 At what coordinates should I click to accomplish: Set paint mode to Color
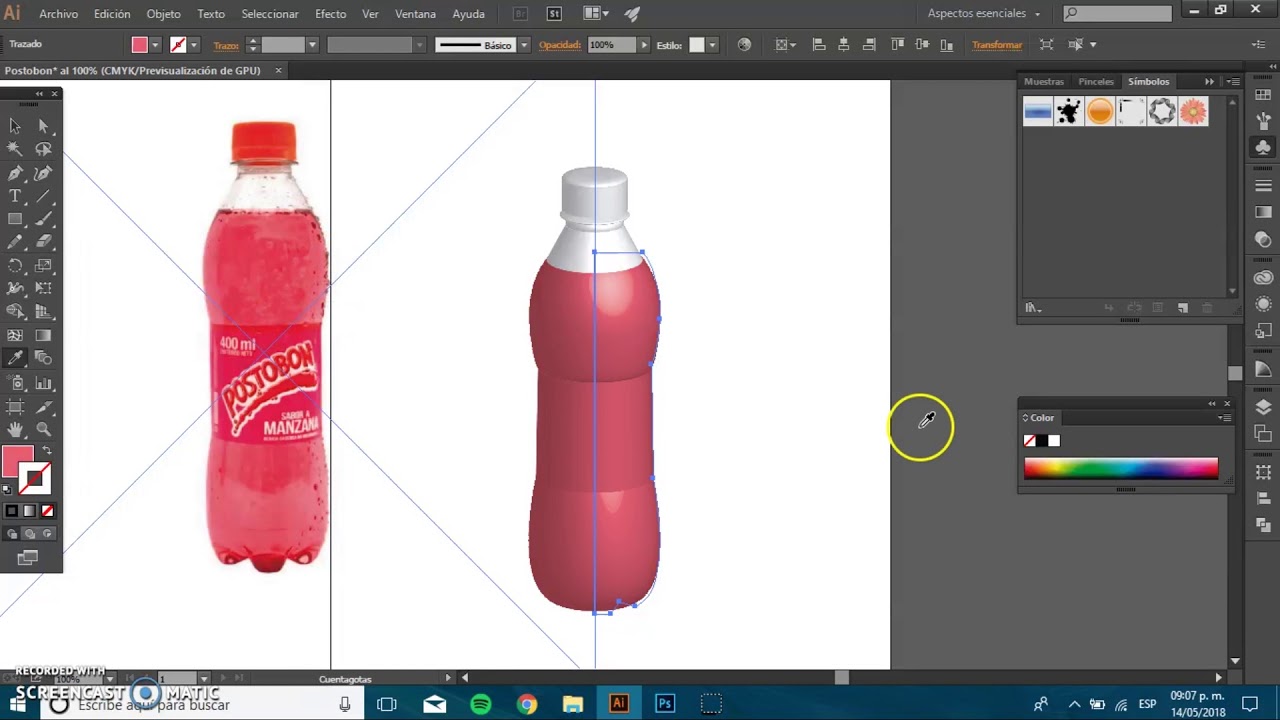coord(12,511)
